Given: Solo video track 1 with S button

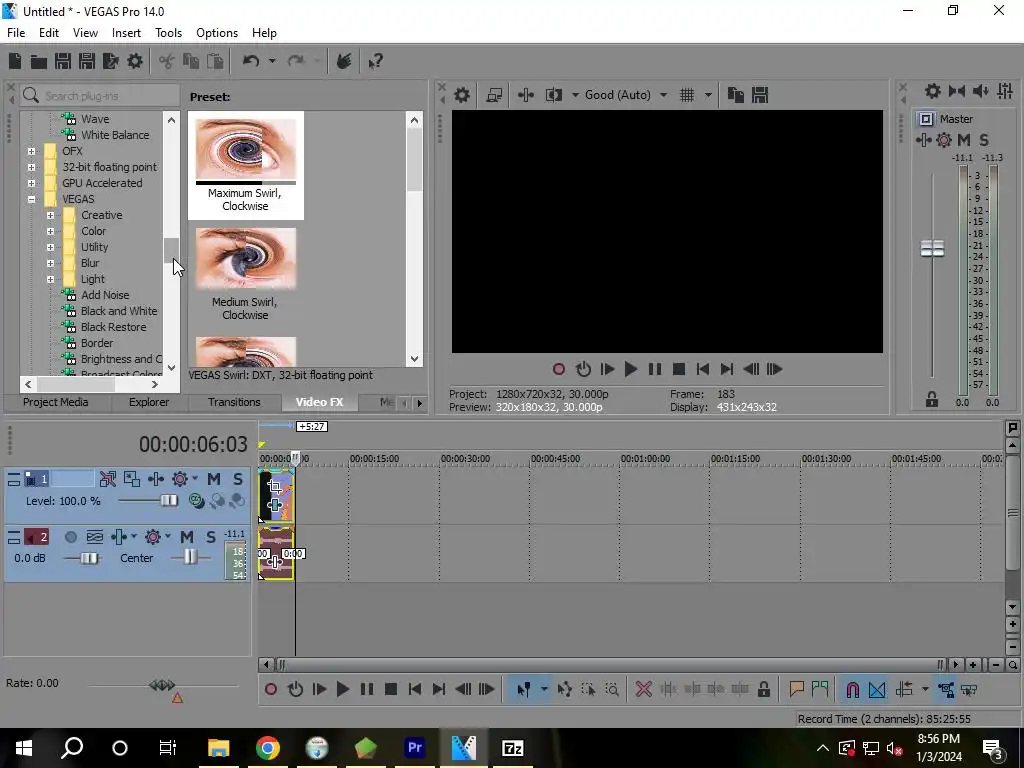Looking at the screenshot, I should click(x=238, y=479).
